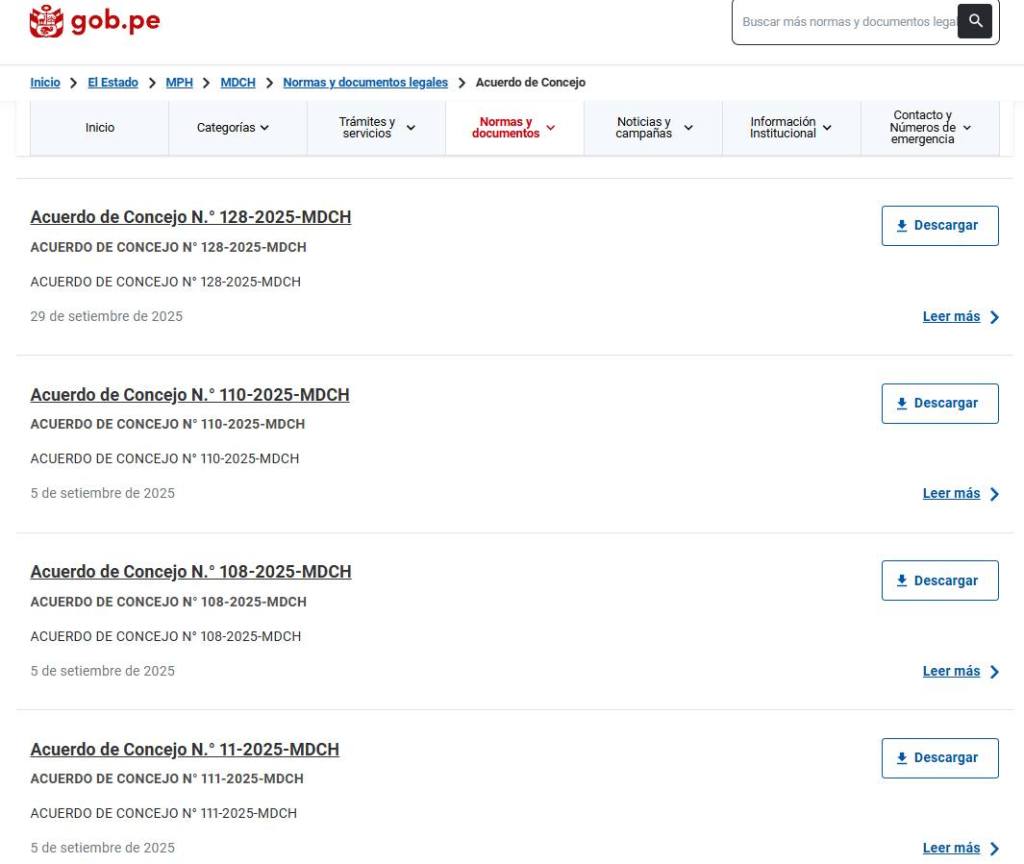Viewport: 1024px width, 864px height.
Task: Open Normas y documentos legales breadcrumb
Action: click(x=365, y=83)
